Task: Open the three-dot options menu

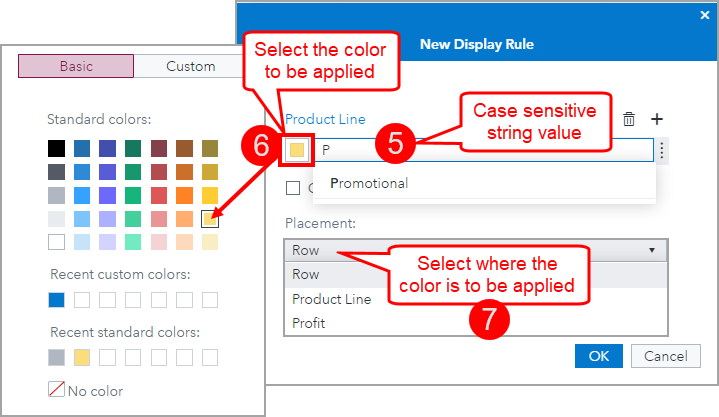Action: [x=661, y=150]
